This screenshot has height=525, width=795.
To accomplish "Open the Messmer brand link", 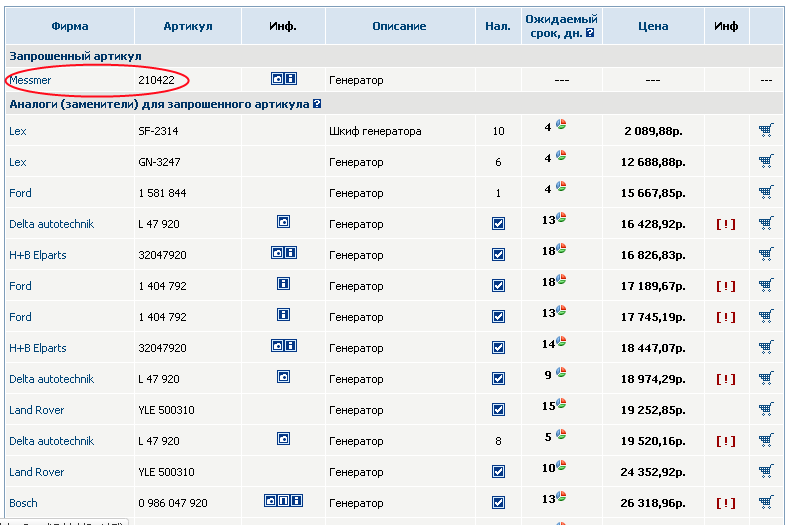I will click(x=30, y=80).
